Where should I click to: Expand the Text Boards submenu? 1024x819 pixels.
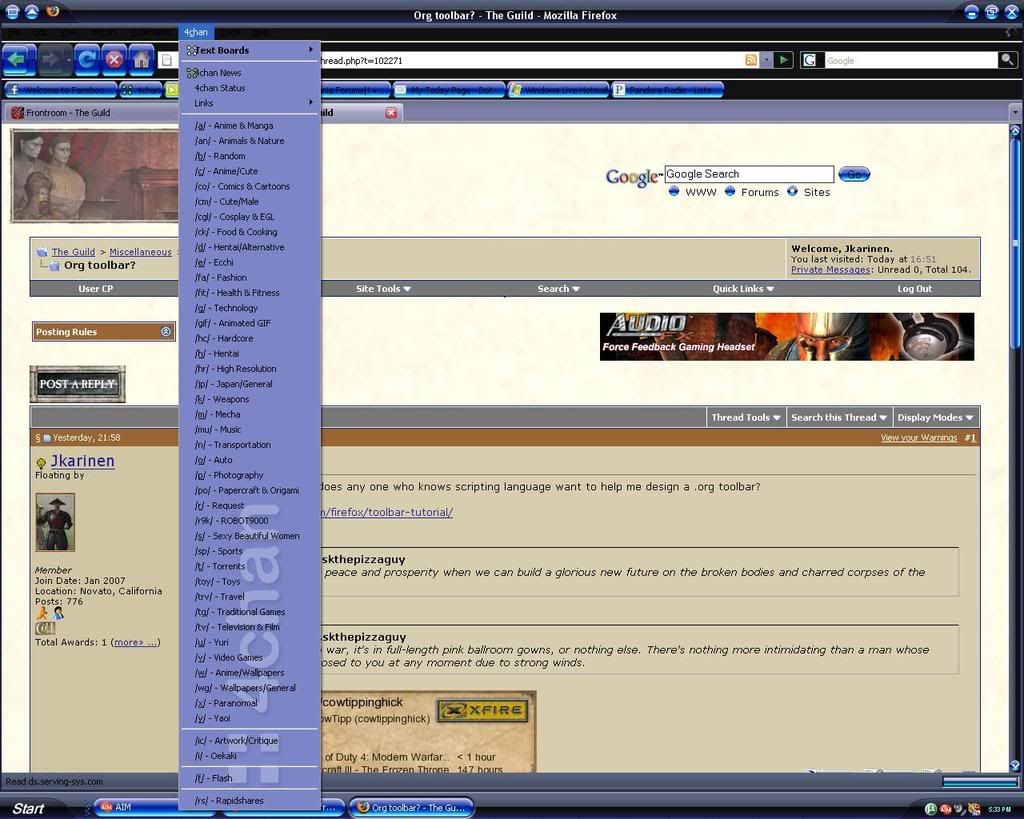point(250,50)
